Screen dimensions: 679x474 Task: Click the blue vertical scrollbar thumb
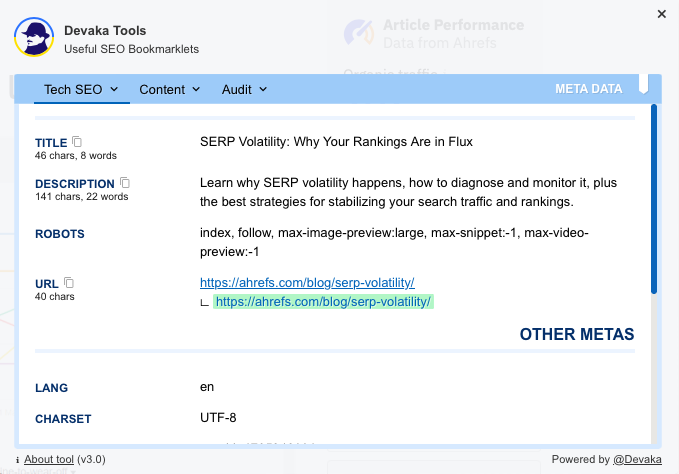pyautogui.click(x=653, y=199)
